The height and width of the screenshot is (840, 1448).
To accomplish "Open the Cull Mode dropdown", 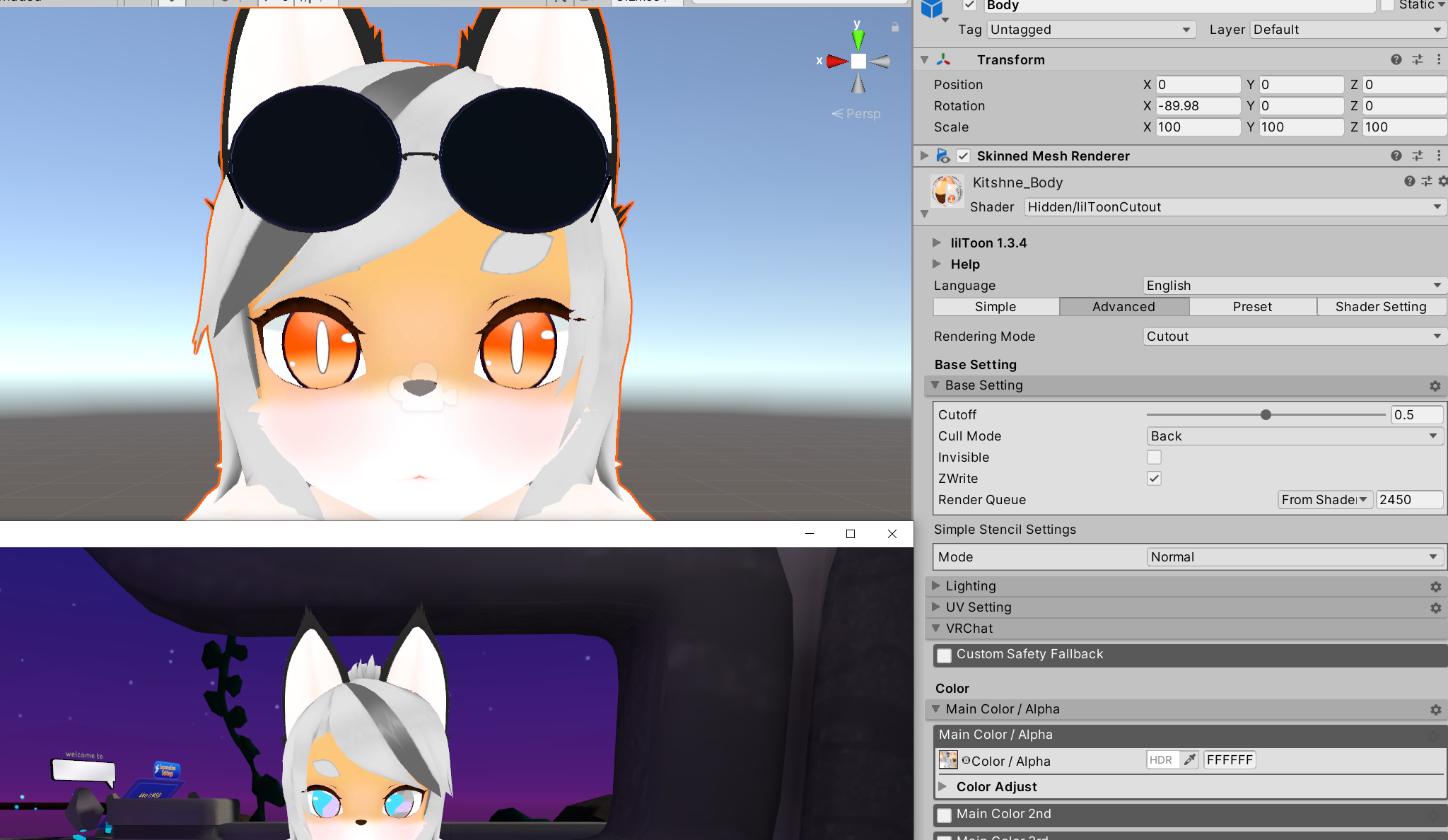I will (1294, 436).
